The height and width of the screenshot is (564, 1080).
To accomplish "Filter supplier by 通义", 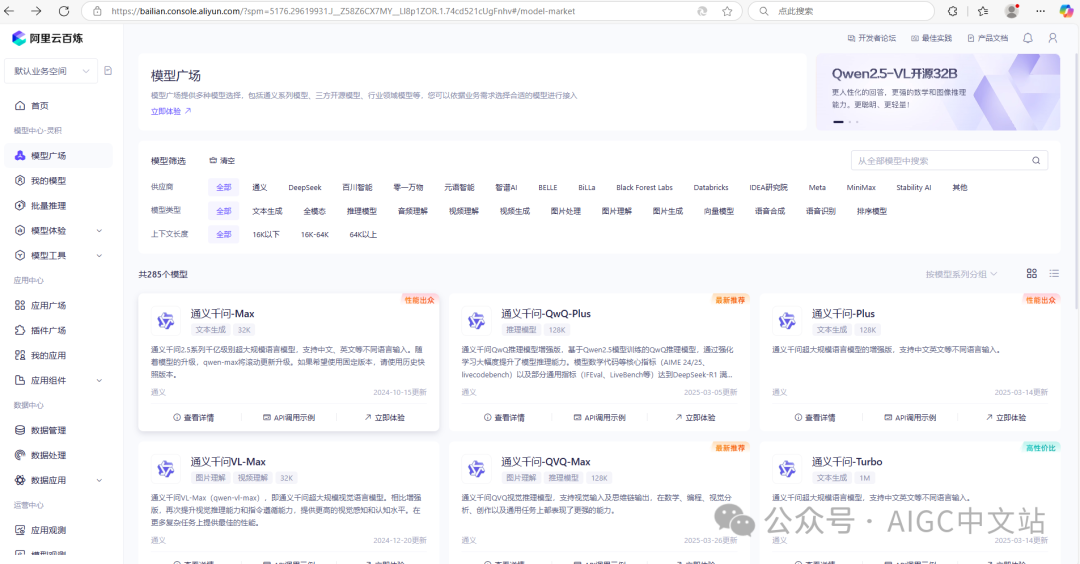I will [260, 187].
